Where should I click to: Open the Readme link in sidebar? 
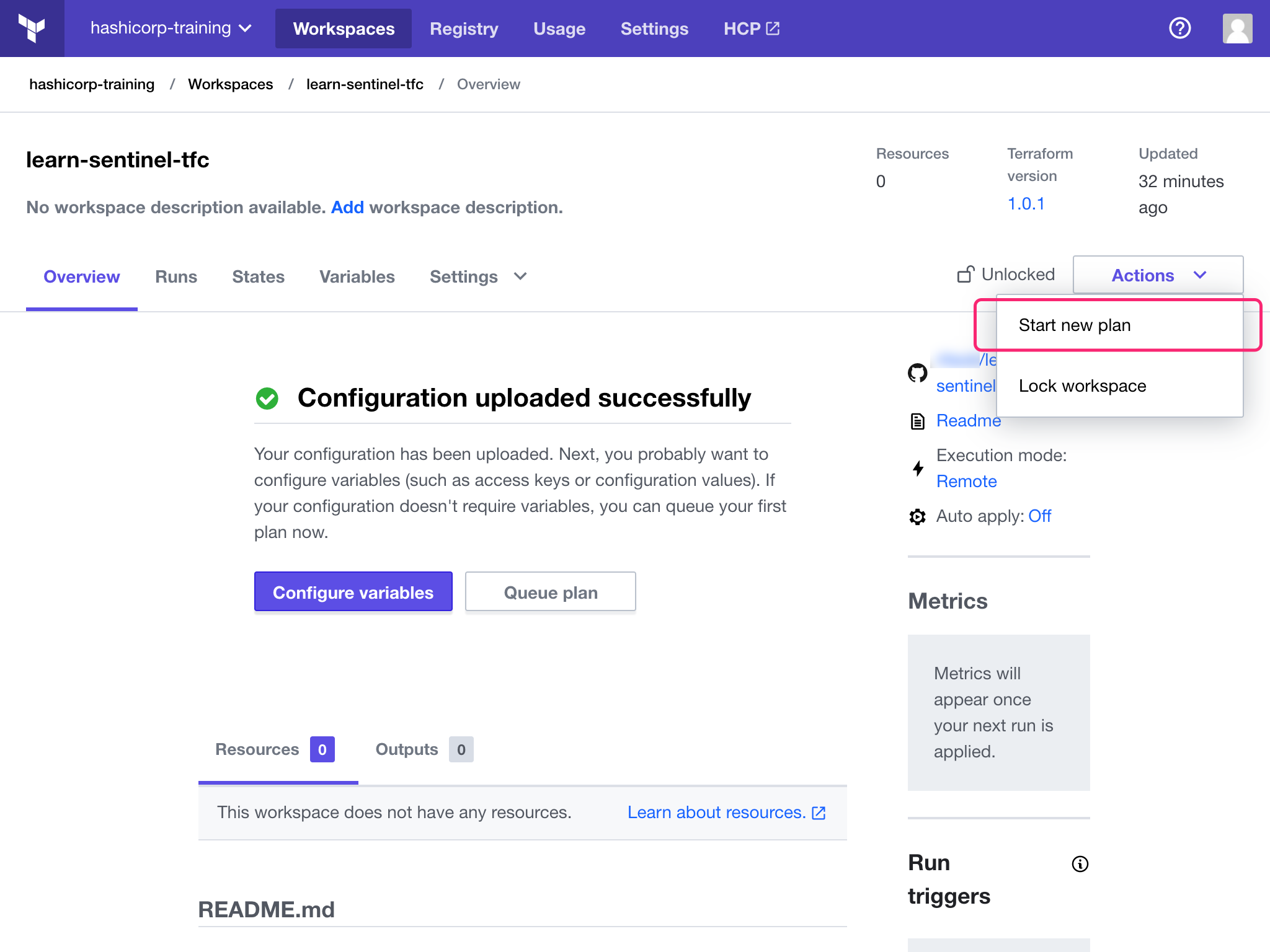tap(969, 421)
